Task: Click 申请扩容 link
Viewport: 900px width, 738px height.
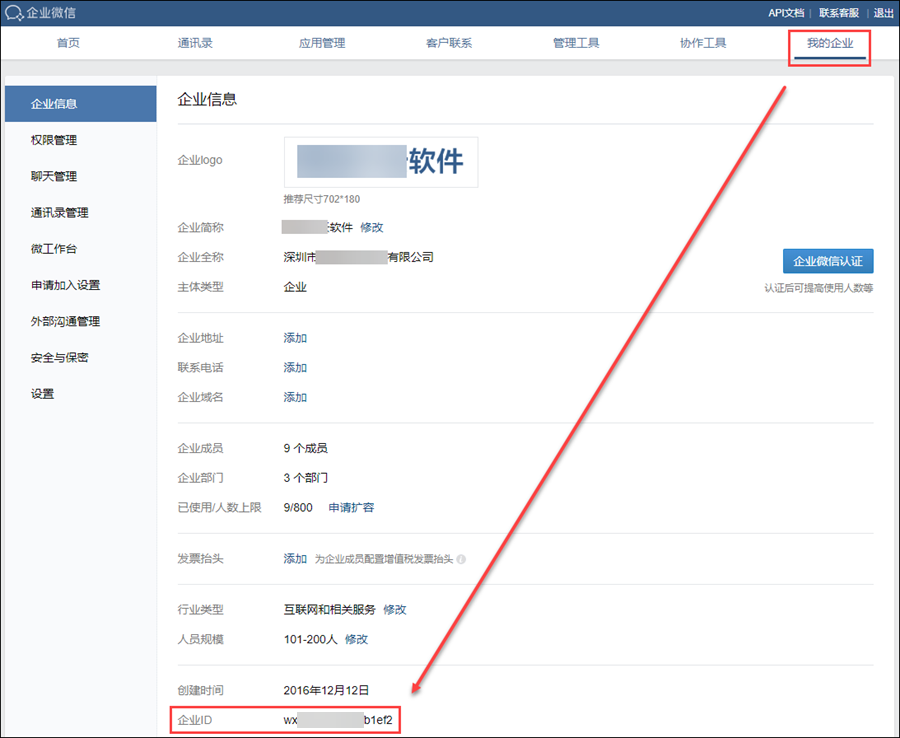Action: point(351,507)
